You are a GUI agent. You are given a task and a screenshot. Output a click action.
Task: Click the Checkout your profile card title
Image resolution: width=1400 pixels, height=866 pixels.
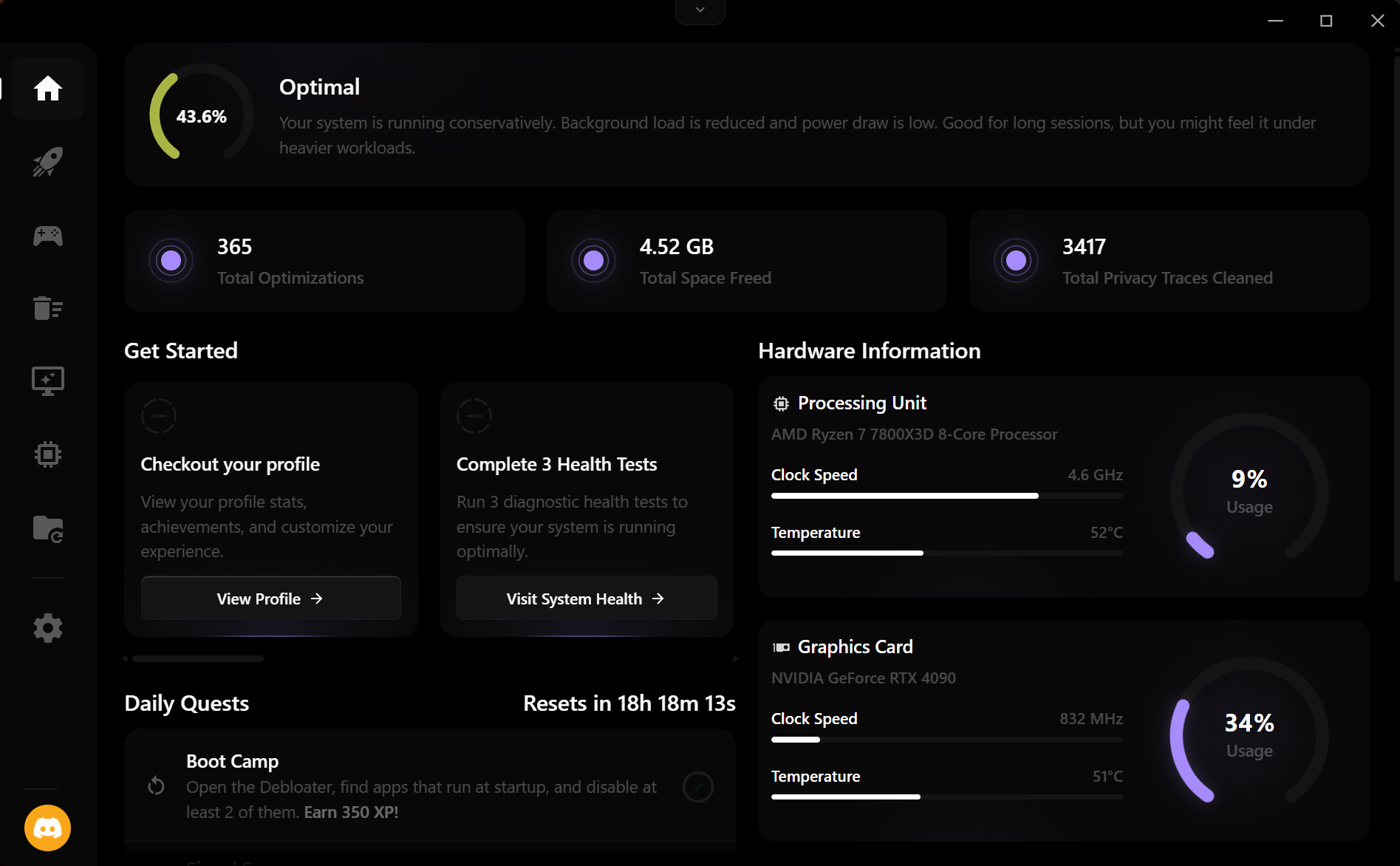pyautogui.click(x=231, y=464)
